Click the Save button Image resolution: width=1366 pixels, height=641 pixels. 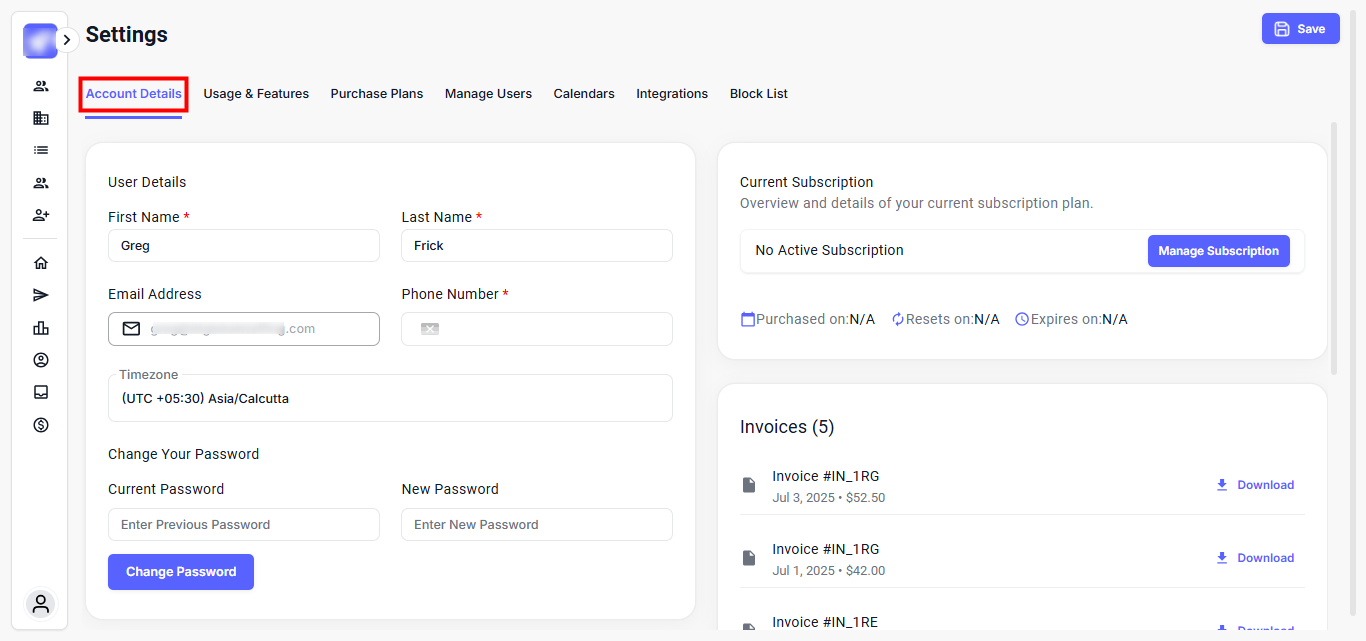click(x=1300, y=29)
